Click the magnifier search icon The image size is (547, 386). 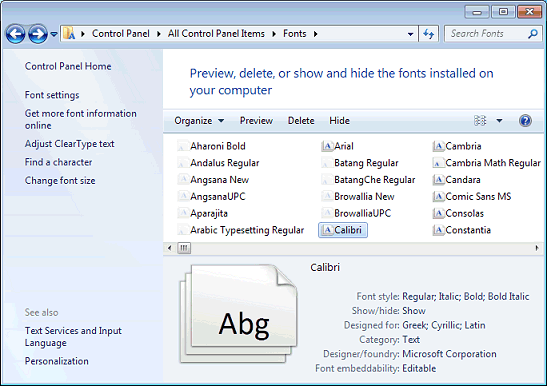coord(533,34)
